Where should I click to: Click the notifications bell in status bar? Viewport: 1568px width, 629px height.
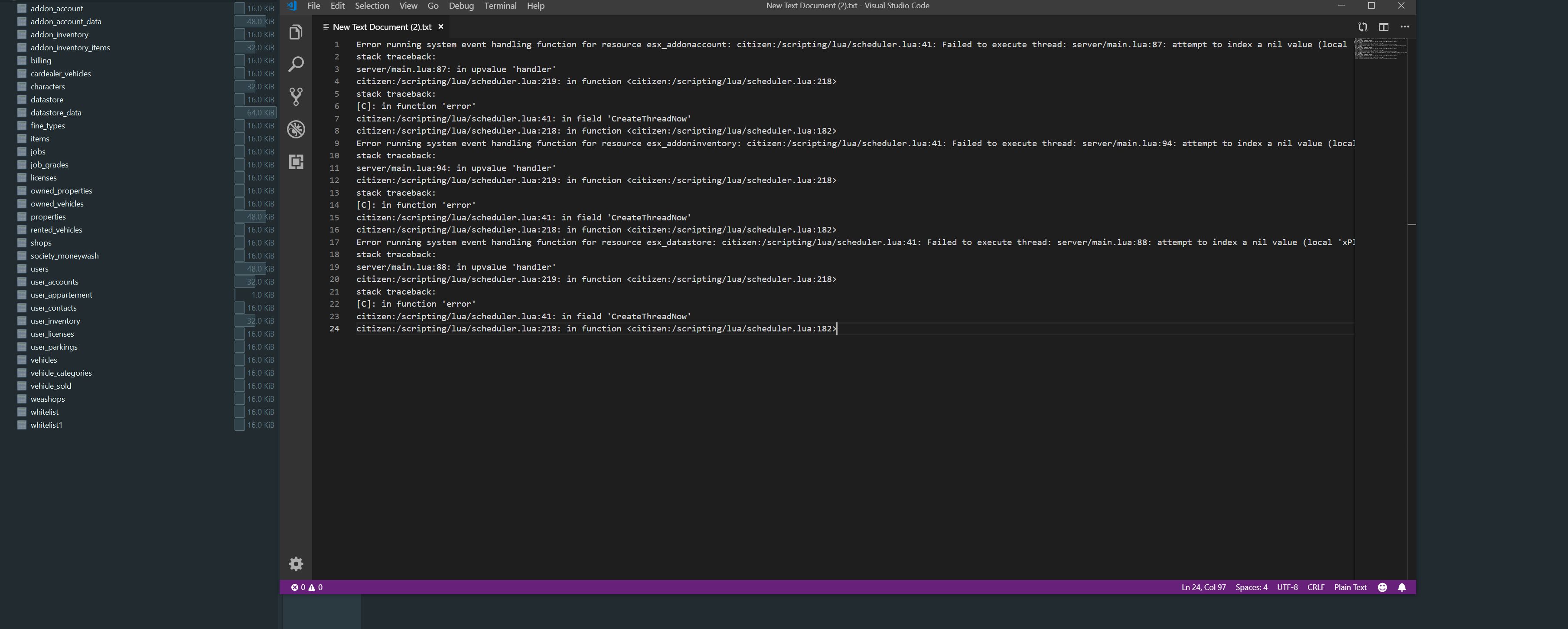[x=1402, y=587]
